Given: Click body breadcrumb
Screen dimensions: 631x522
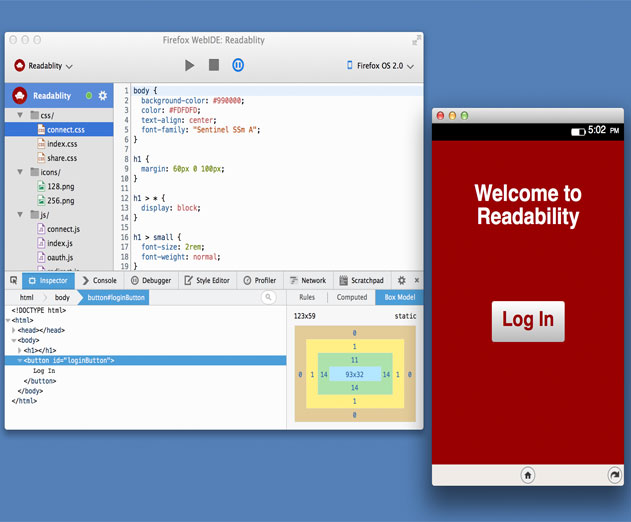Looking at the screenshot, I should tap(62, 297).
